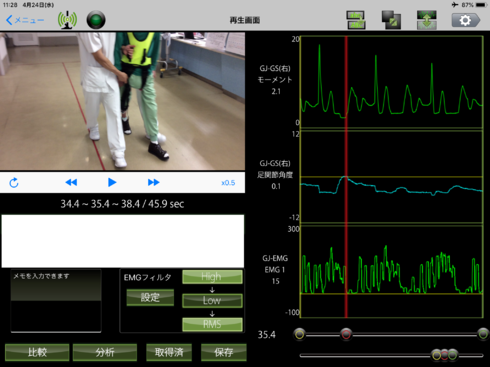Rewind the video playback
Viewport: 490px width, 367px height.
(x=71, y=182)
